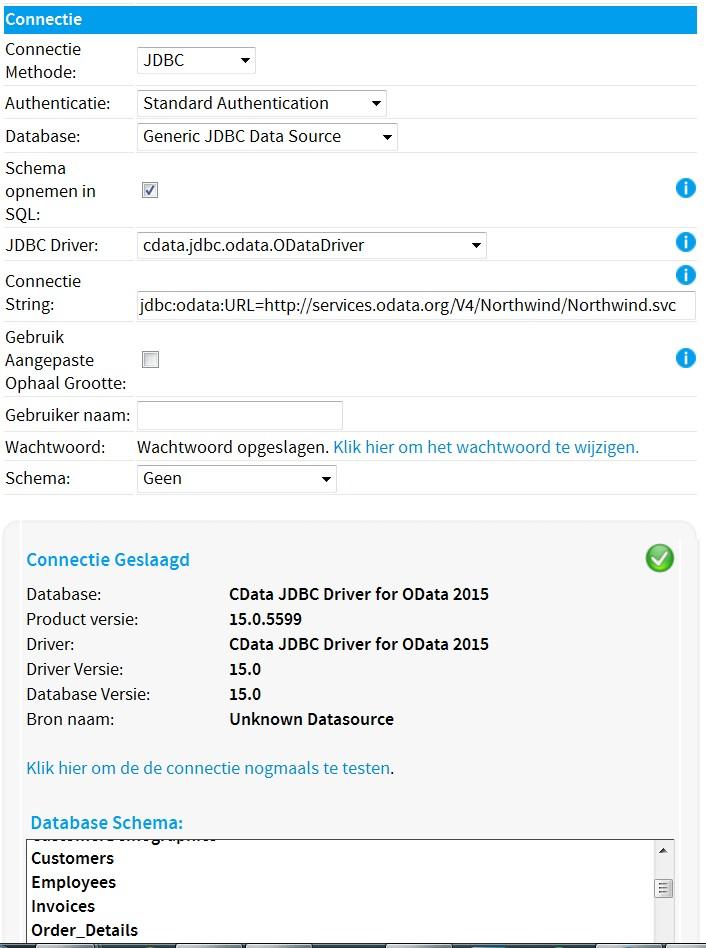The image size is (706, 948).
Task: Click scroll up arrow in schema list
Action: tap(663, 851)
